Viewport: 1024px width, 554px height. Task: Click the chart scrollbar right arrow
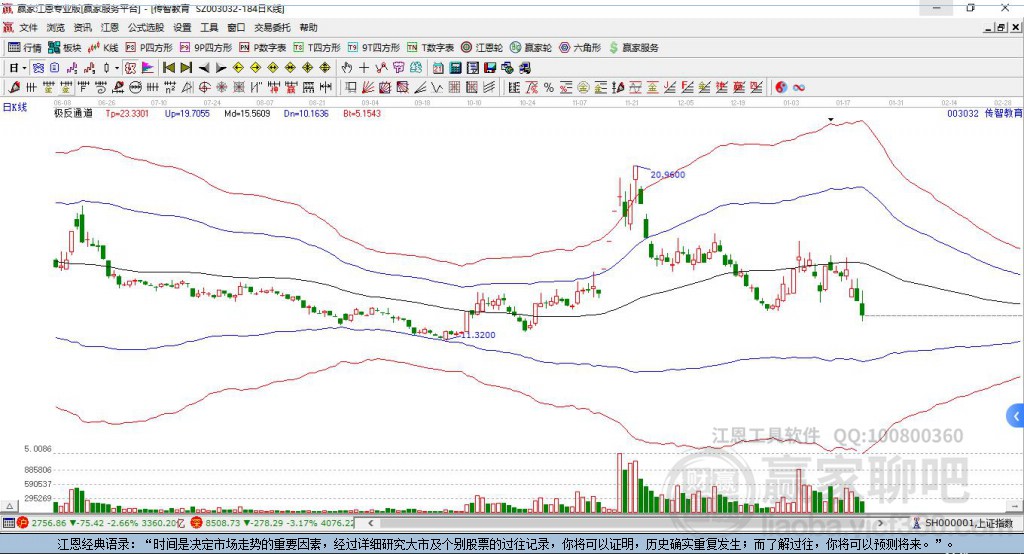tap(880, 523)
